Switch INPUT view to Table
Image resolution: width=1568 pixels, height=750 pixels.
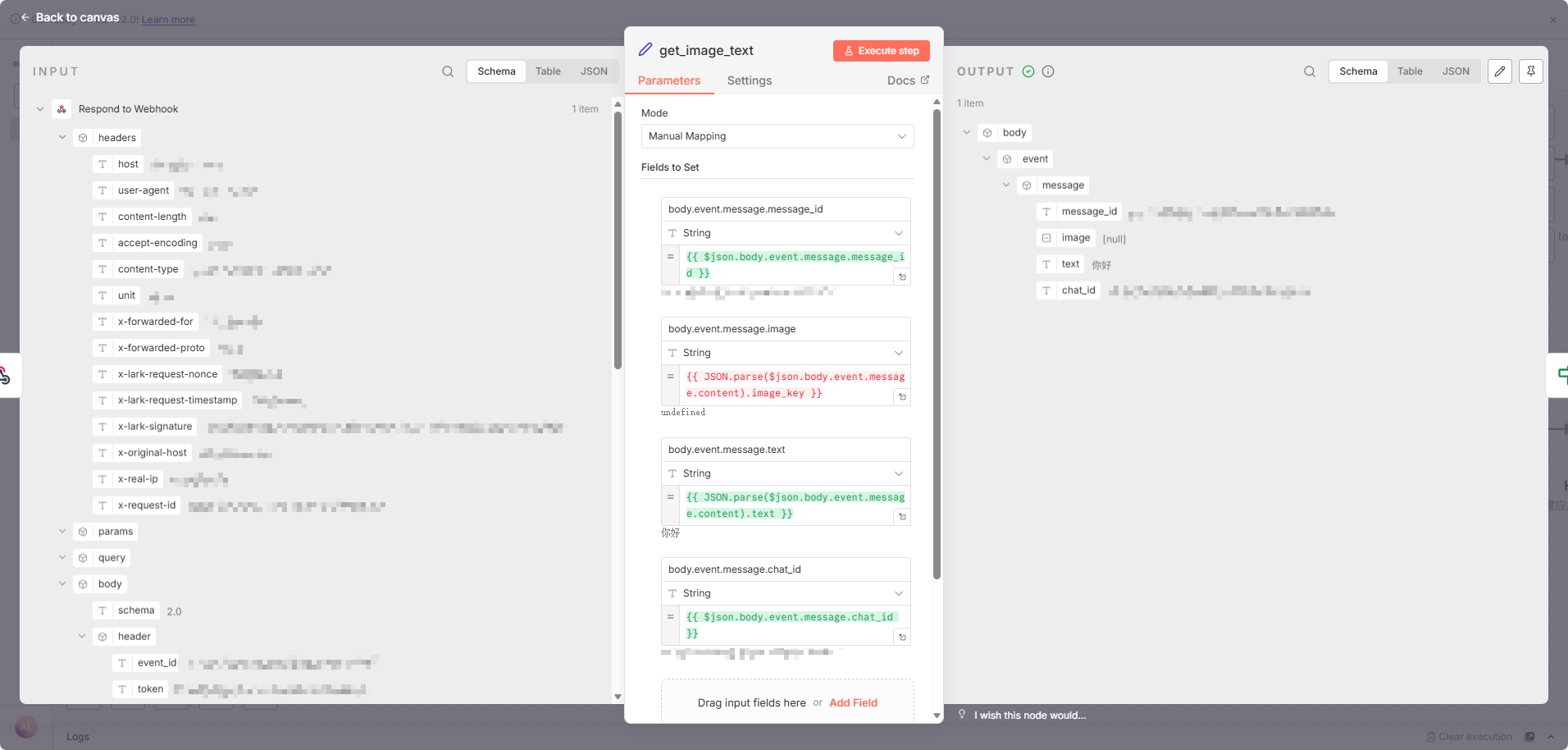548,71
